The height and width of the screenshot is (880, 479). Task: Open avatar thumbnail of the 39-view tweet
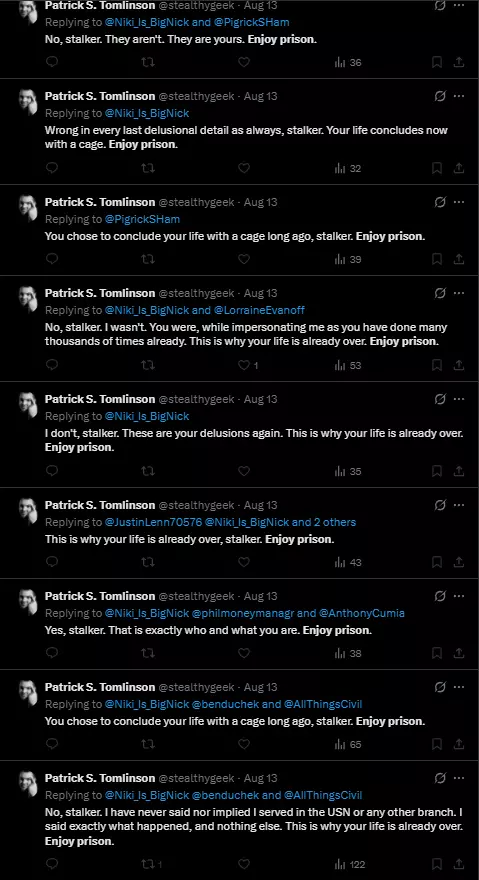pyautogui.click(x=28, y=209)
